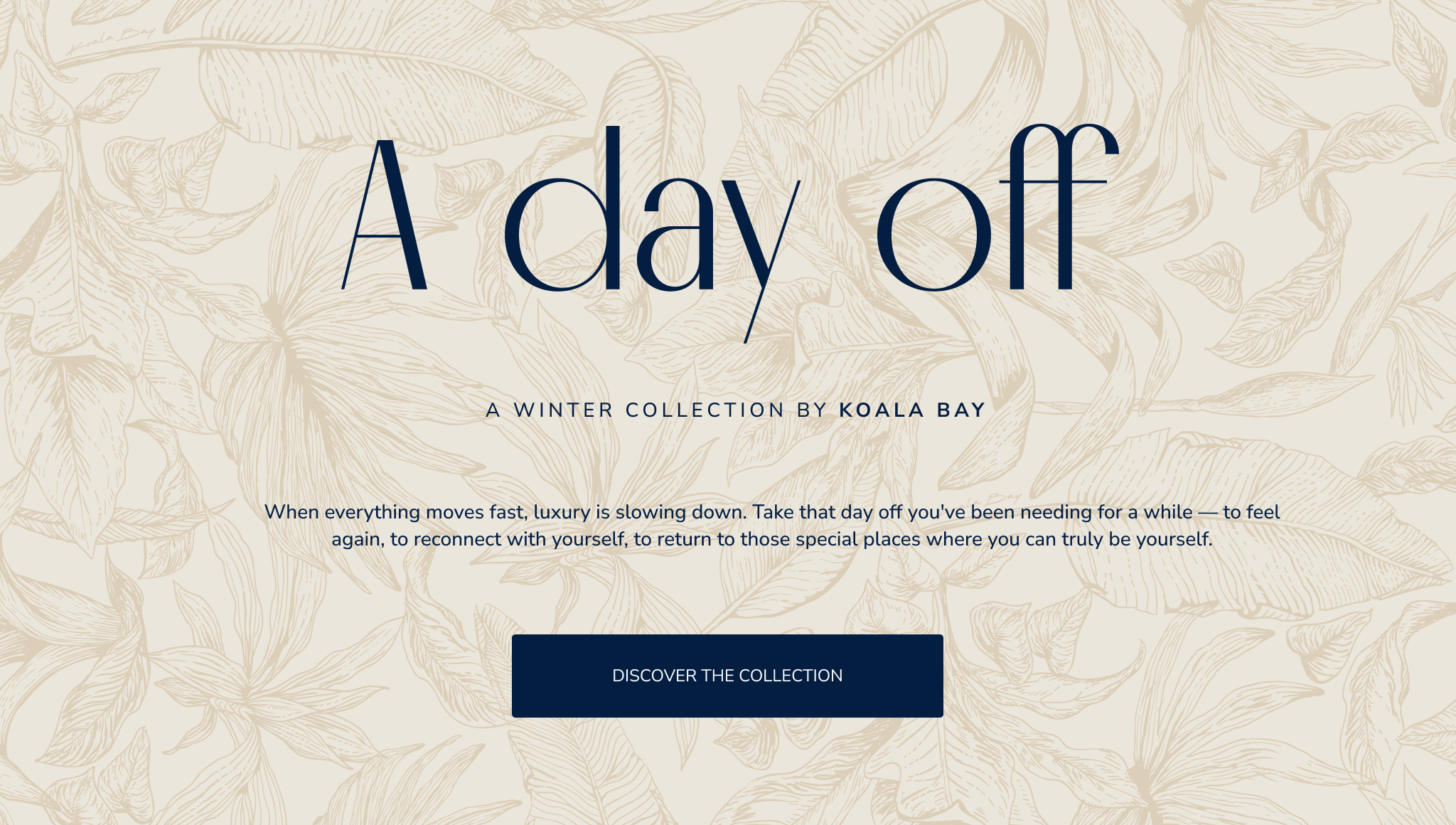Click the em dash in the description text
Screen dimensions: 1456x825
pyautogui.click(x=1208, y=512)
